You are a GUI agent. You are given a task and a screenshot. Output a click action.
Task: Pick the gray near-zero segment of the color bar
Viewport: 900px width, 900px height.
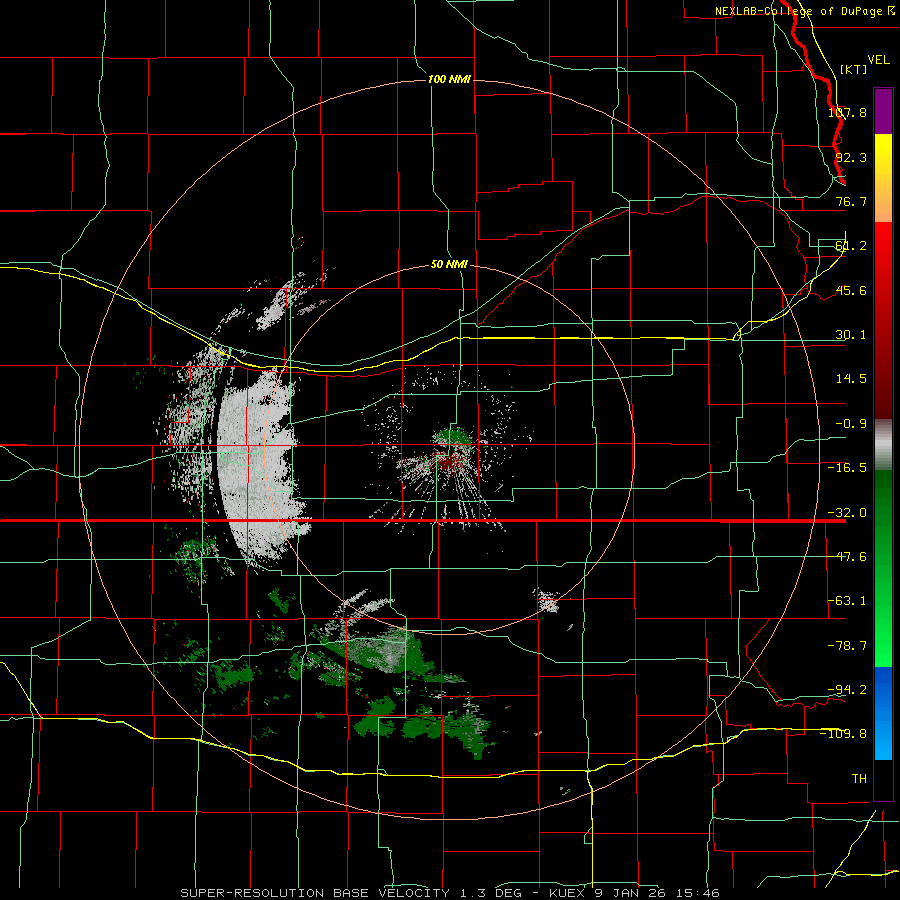pos(883,445)
